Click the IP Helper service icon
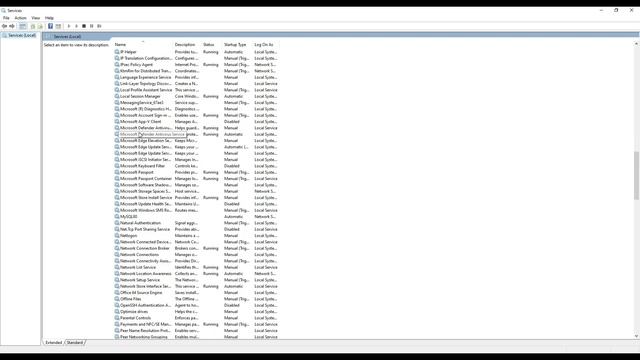640x360 pixels. [x=117, y=52]
